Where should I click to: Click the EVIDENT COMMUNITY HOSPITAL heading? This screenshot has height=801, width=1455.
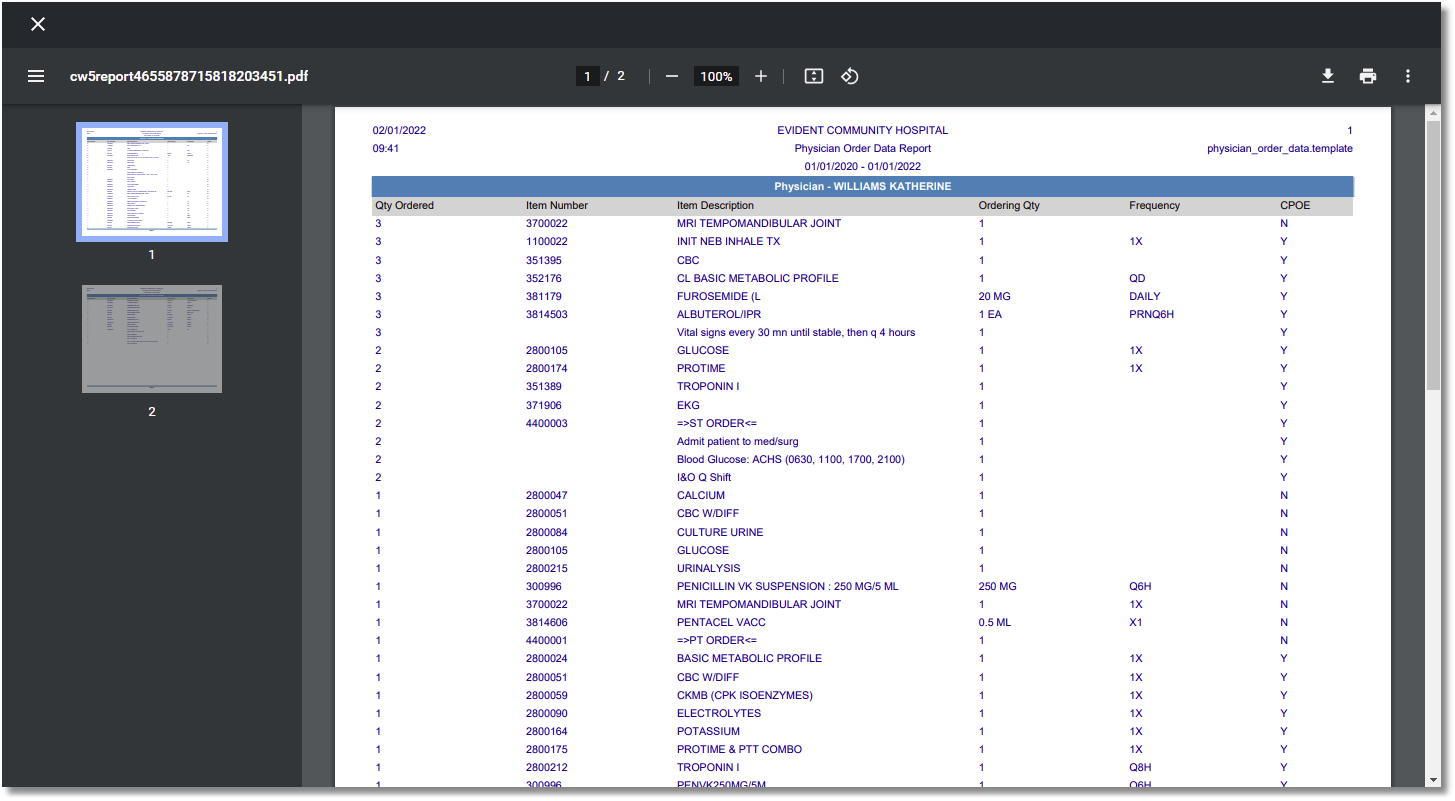pos(862,130)
